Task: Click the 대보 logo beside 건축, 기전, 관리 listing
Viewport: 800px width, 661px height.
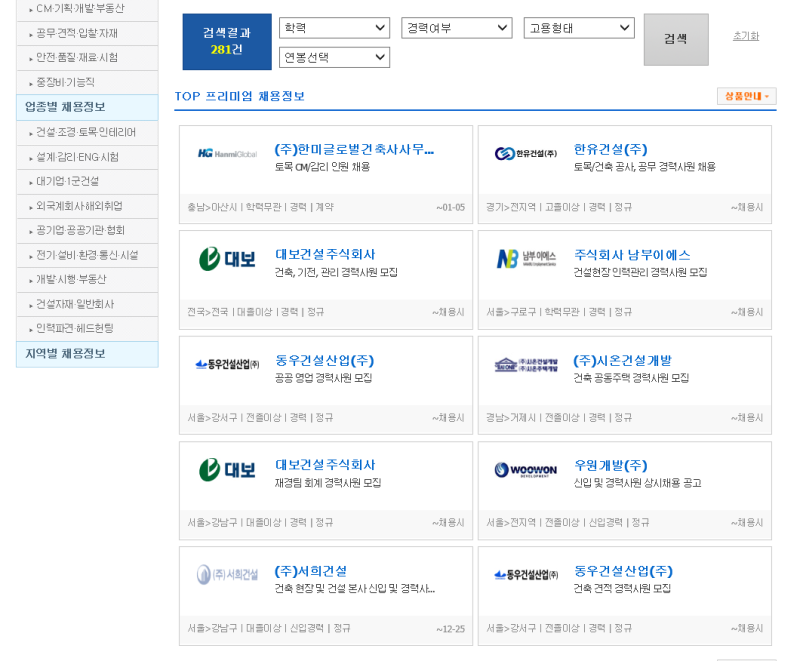Action: [x=227, y=259]
